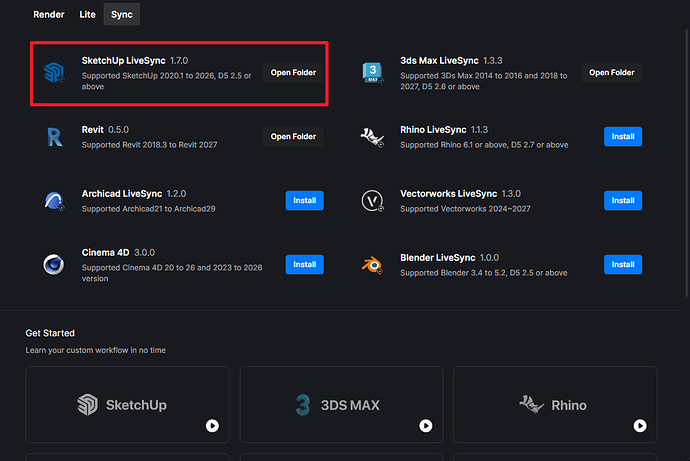690x461 pixels.
Task: Open folder for 3ds Max LiveSync
Action: tap(612, 73)
